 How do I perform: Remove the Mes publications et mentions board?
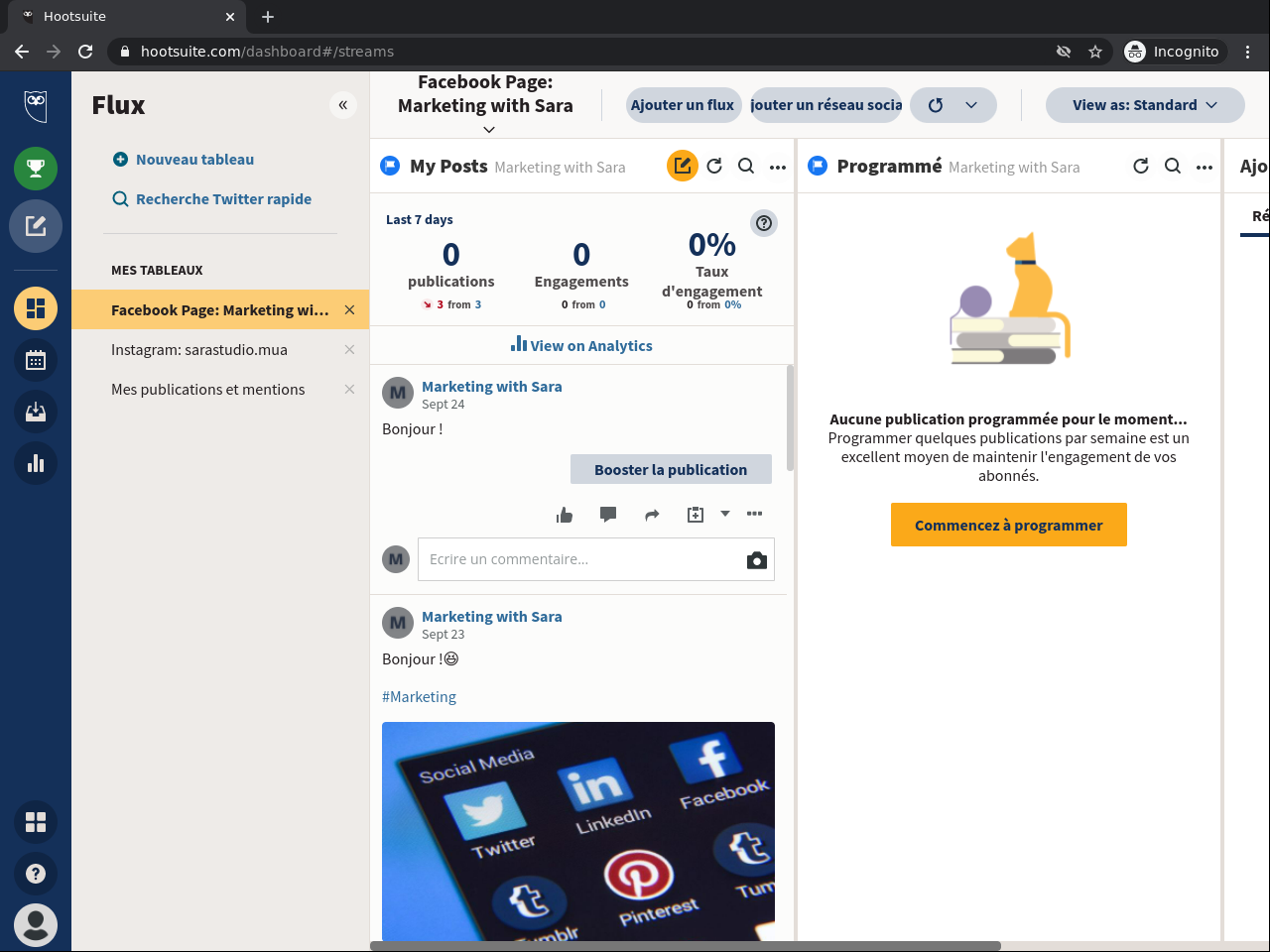(x=349, y=390)
